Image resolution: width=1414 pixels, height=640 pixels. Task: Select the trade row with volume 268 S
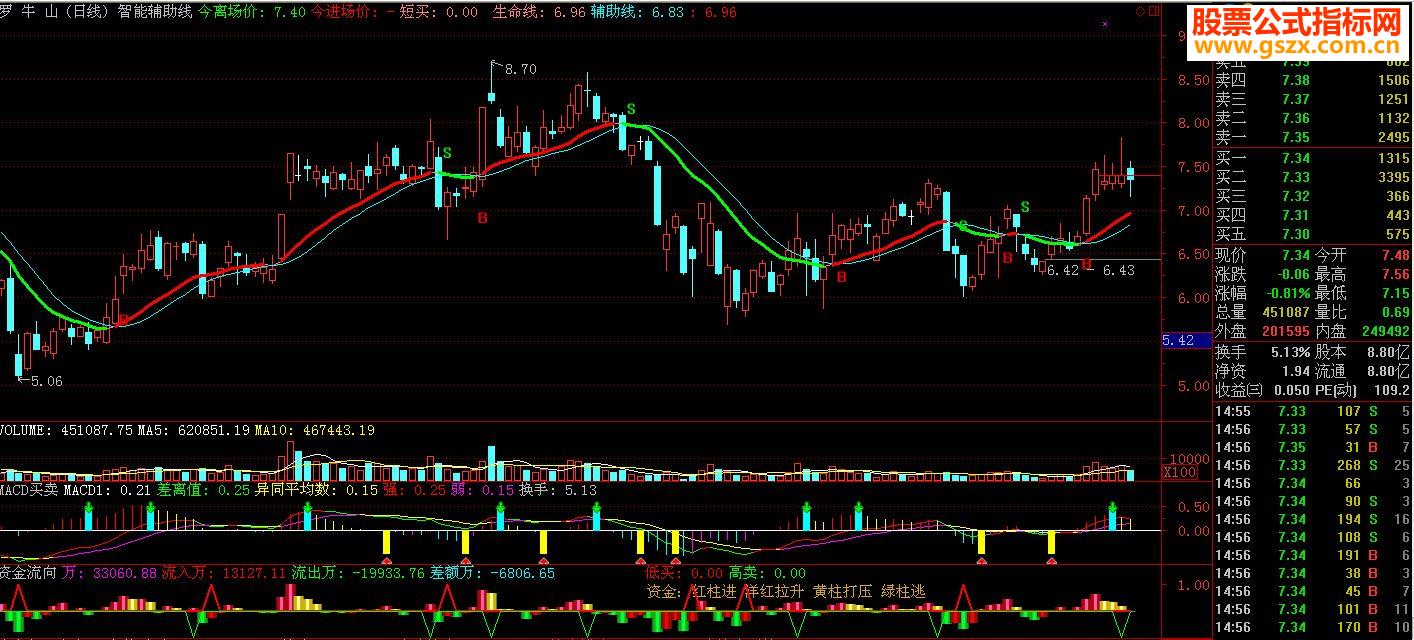pos(1312,465)
